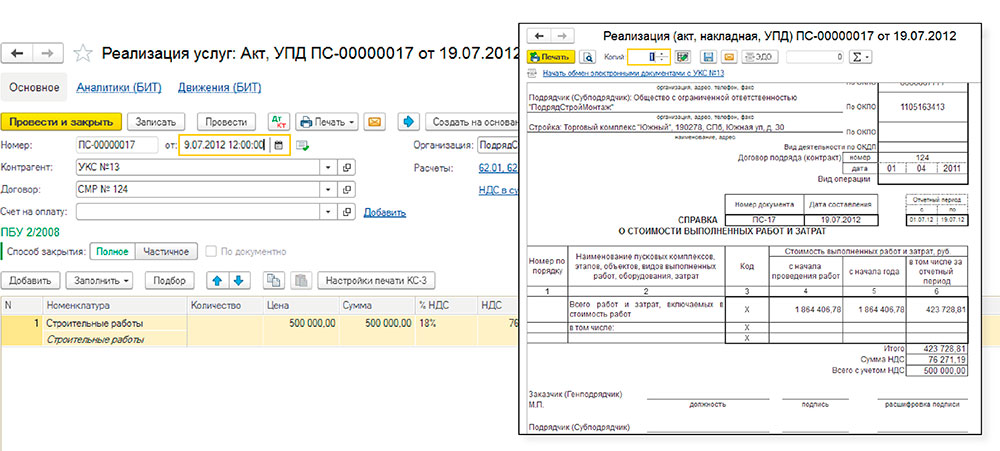Screen dimensions: 1000x451
Task: Select Полное closing method
Action: click(x=112, y=252)
